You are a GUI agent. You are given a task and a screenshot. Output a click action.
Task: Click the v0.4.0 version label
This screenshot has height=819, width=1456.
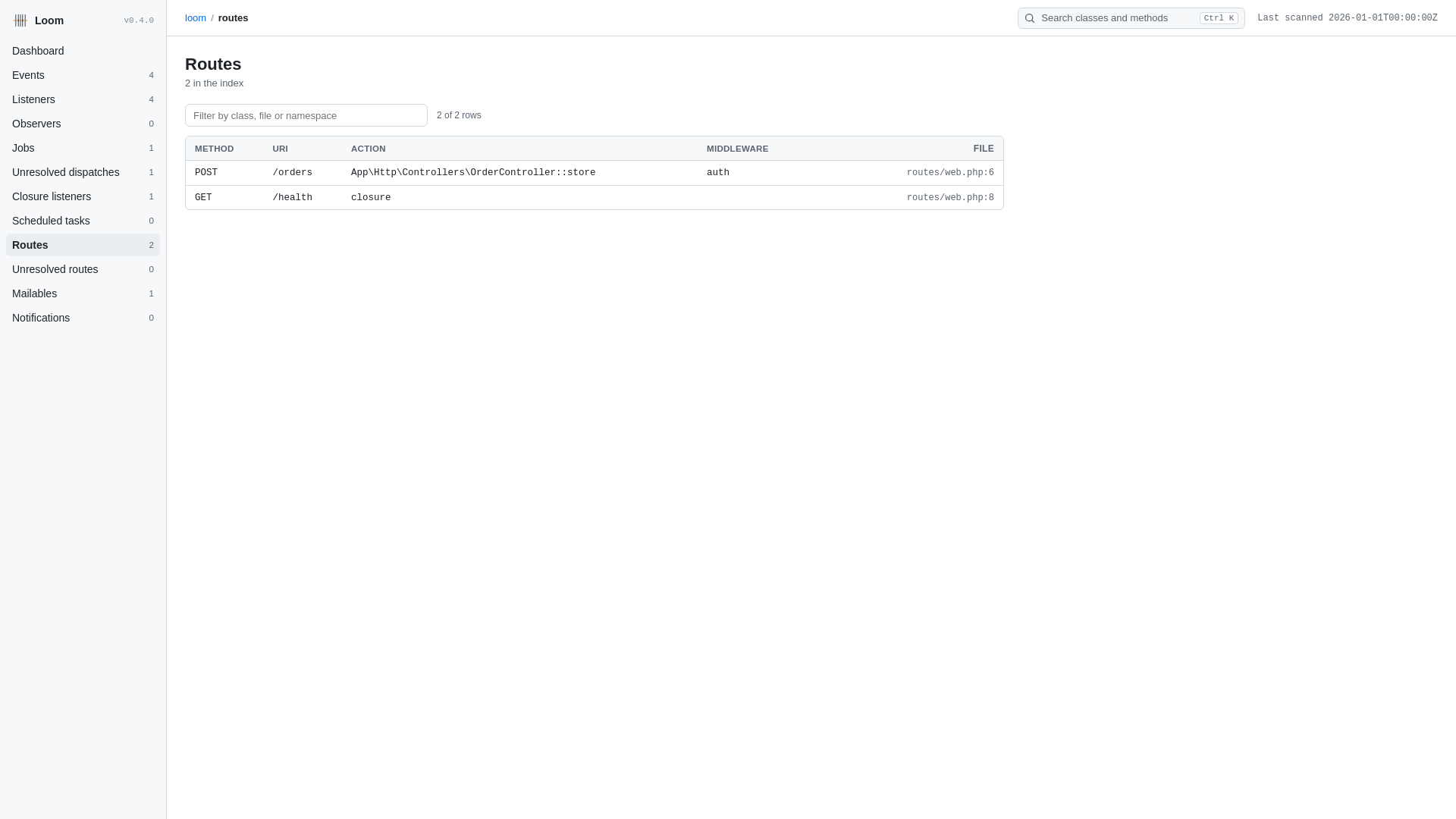click(139, 20)
